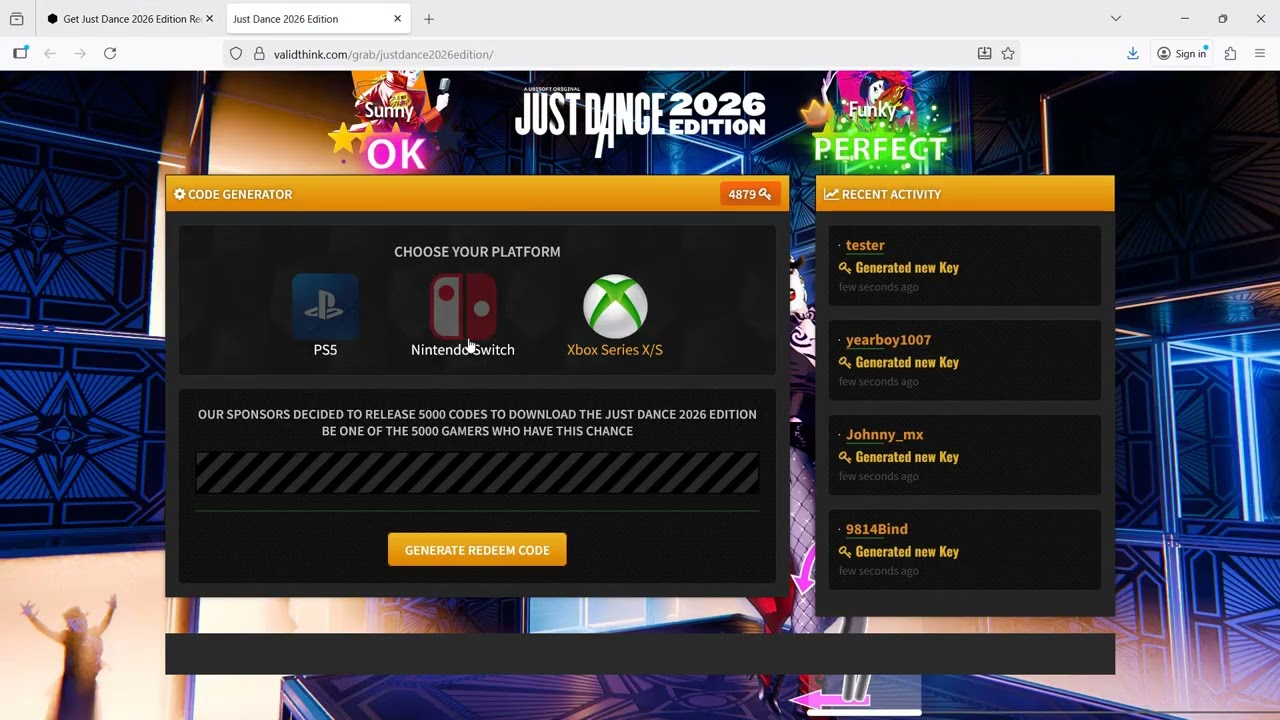This screenshot has width=1280, height=720.
Task: Go forward to the next page
Action: 80,54
